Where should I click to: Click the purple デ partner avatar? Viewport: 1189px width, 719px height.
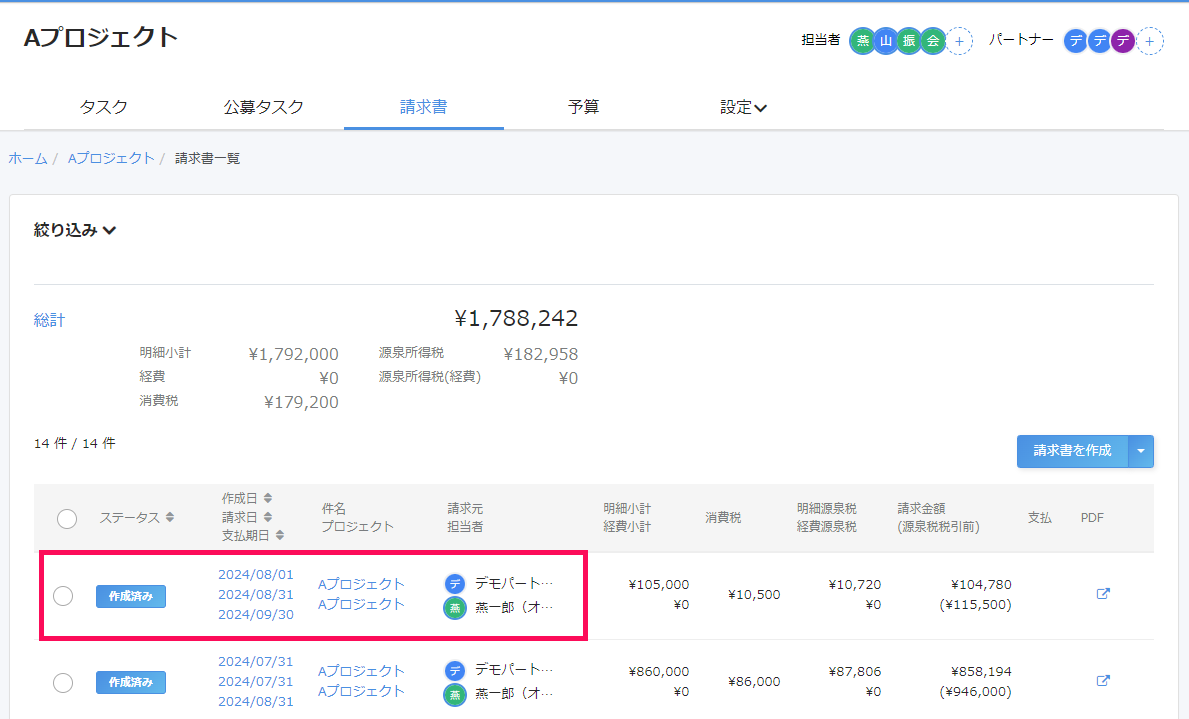pyautogui.click(x=1123, y=41)
